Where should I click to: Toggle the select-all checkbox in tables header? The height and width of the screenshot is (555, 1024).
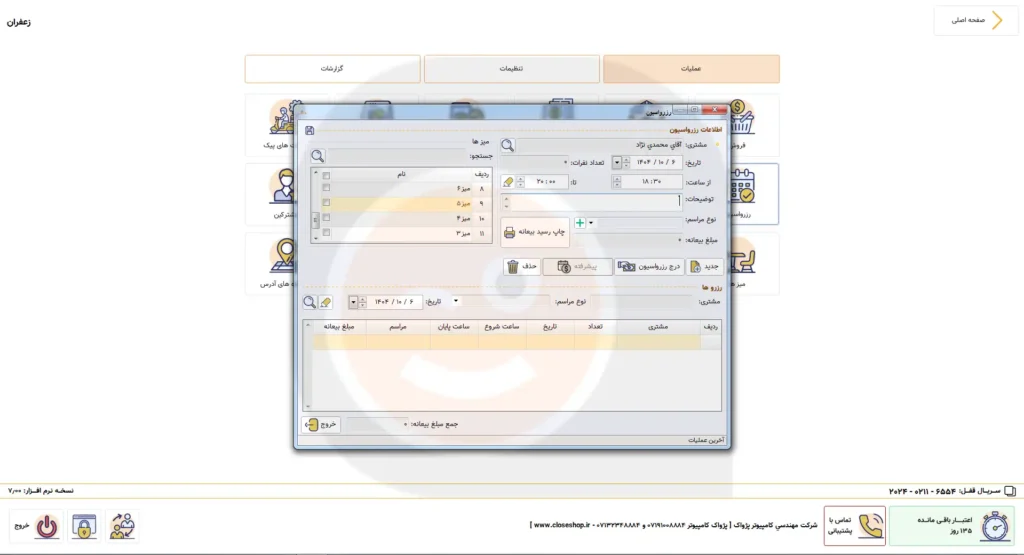pyautogui.click(x=326, y=174)
